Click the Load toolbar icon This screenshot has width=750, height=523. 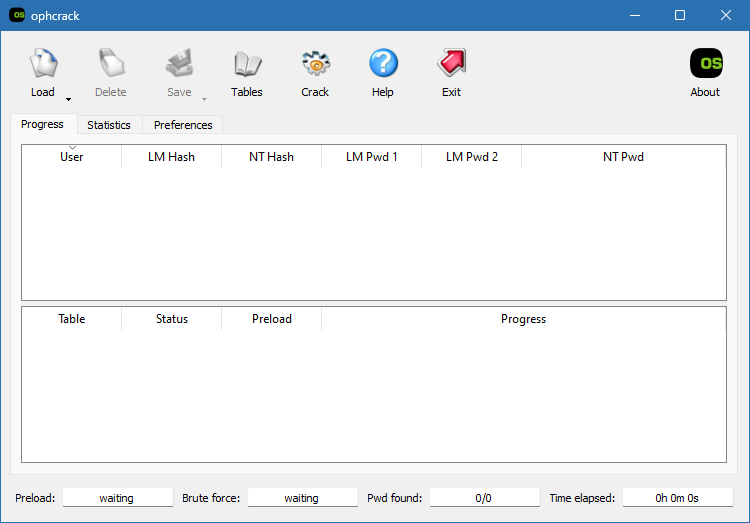tap(44, 63)
